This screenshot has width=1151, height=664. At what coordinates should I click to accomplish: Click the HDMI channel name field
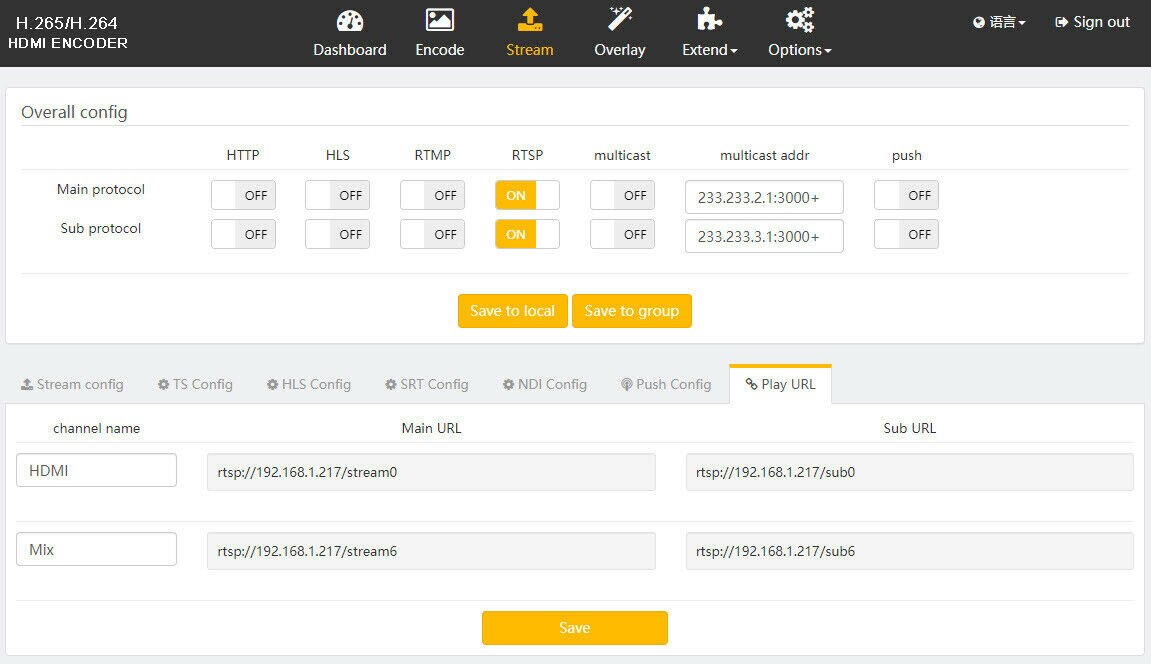coord(96,470)
